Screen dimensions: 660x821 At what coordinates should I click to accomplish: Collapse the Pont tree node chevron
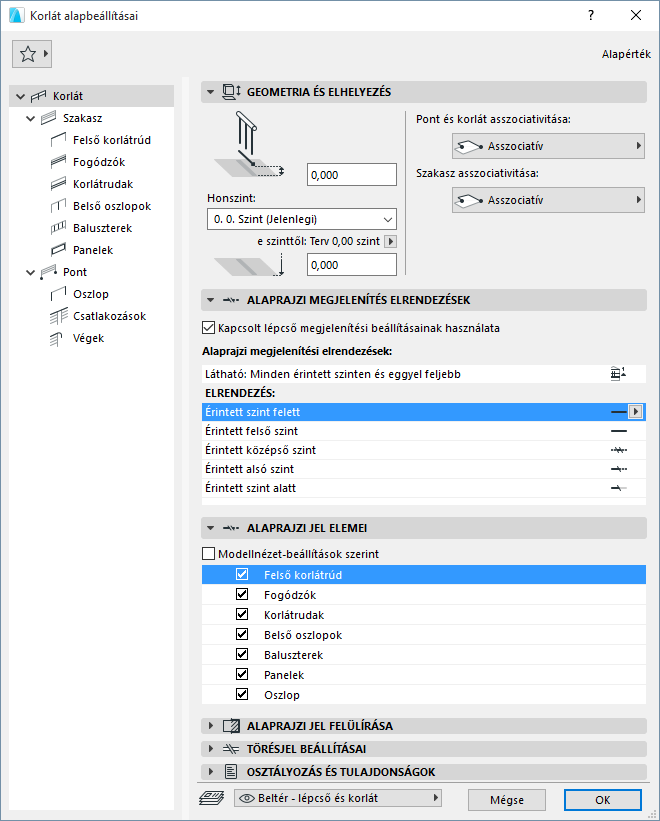coord(31,272)
